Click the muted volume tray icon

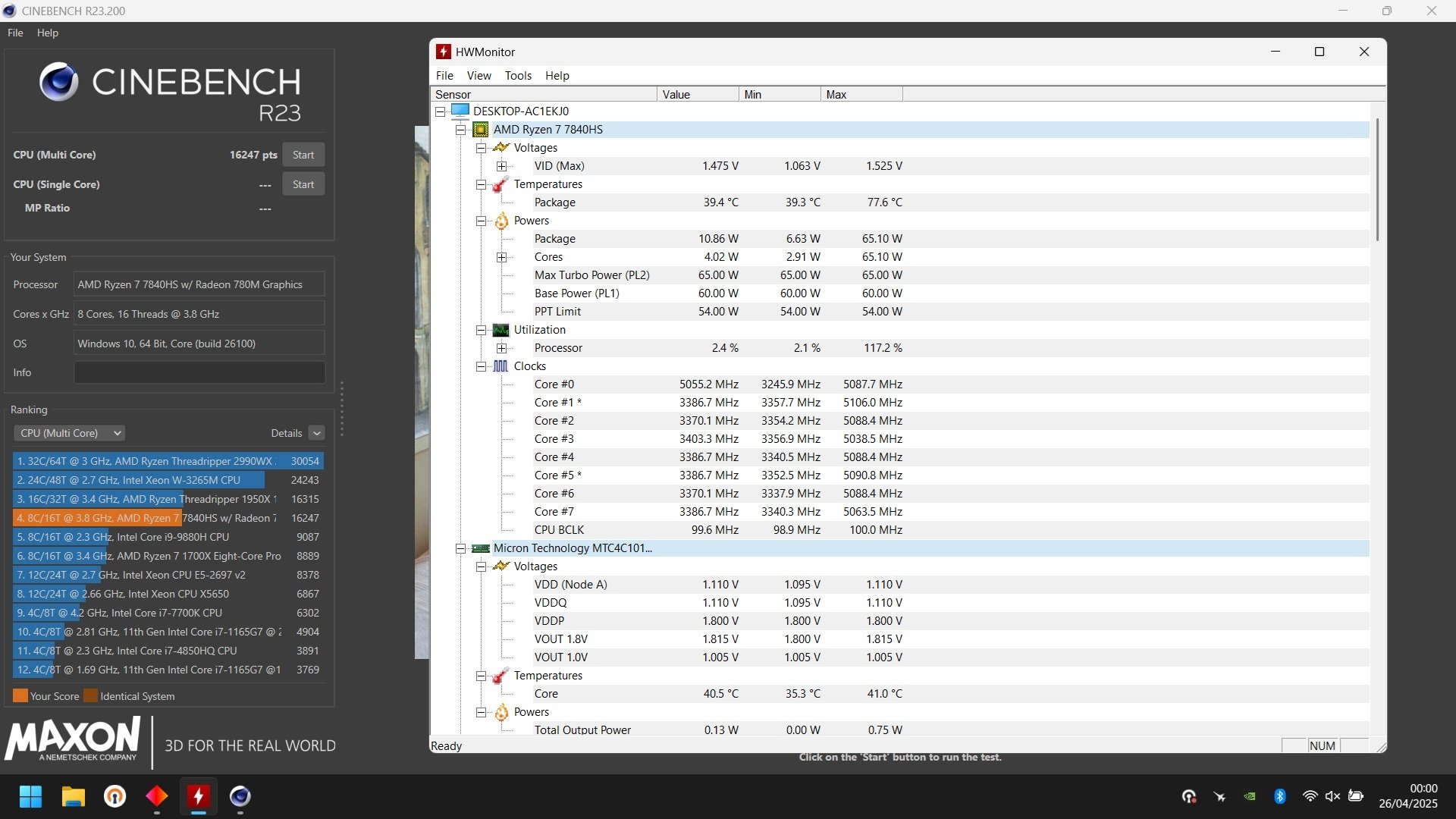click(x=1332, y=796)
